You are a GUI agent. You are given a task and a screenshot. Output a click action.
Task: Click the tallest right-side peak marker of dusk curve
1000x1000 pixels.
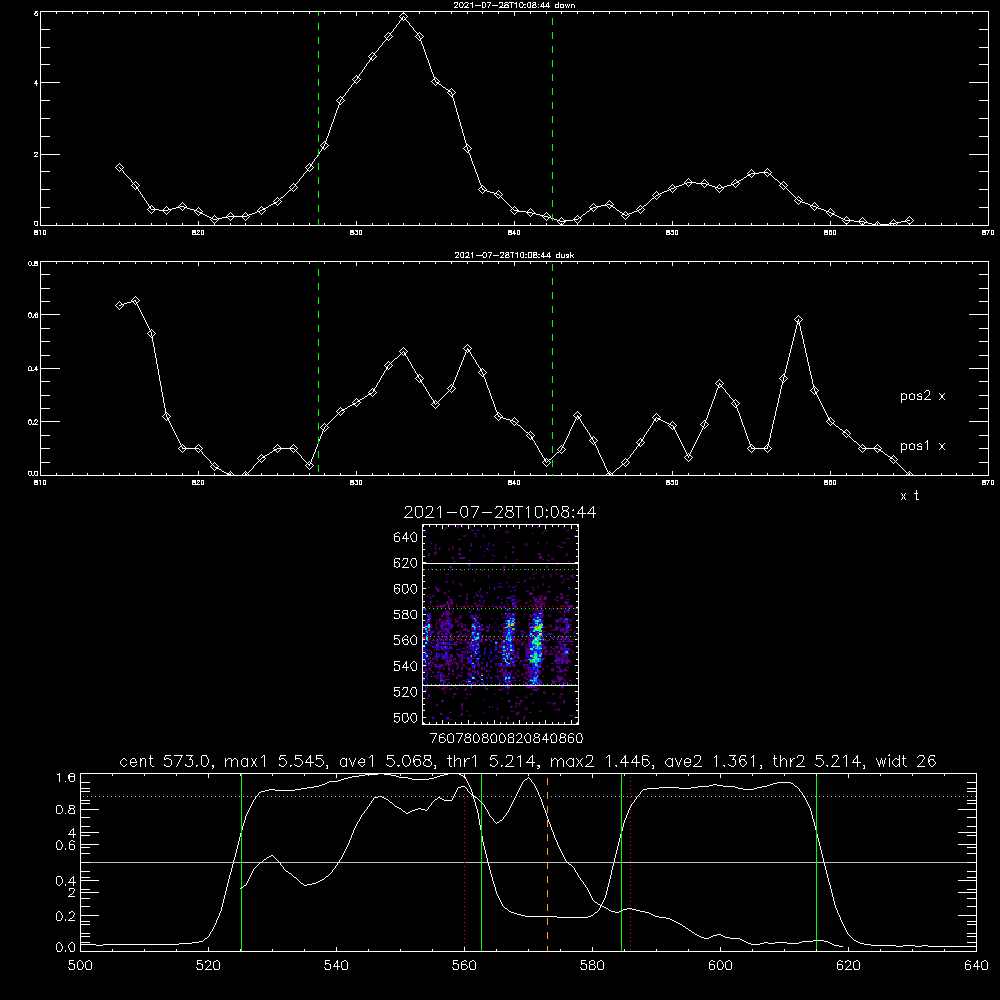tap(798, 320)
